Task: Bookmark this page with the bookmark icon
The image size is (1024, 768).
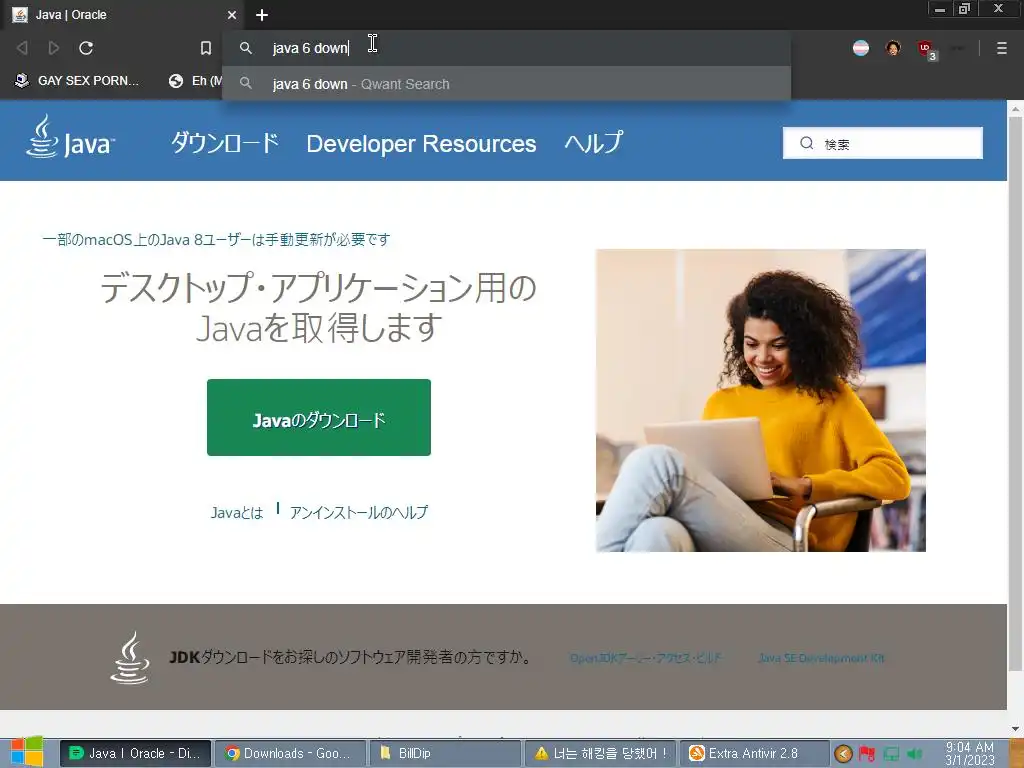Action: [206, 48]
